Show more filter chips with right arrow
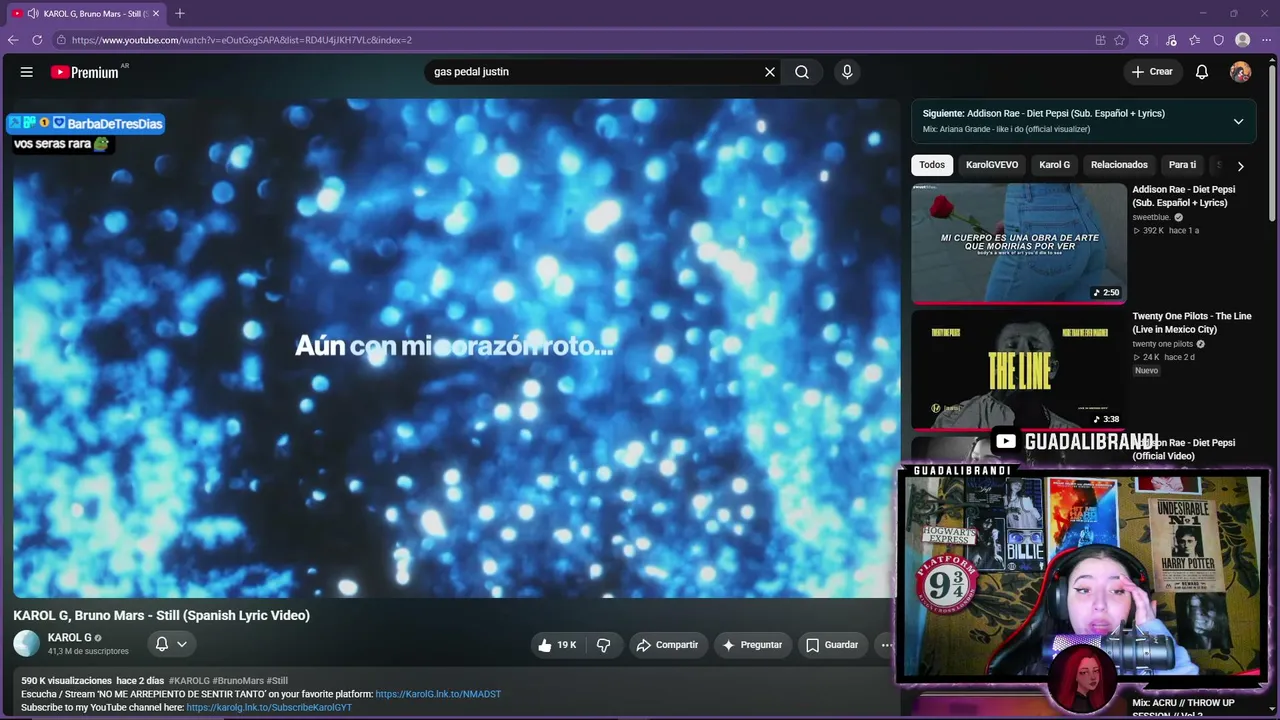Image resolution: width=1280 pixels, height=720 pixels. pyautogui.click(x=1240, y=166)
